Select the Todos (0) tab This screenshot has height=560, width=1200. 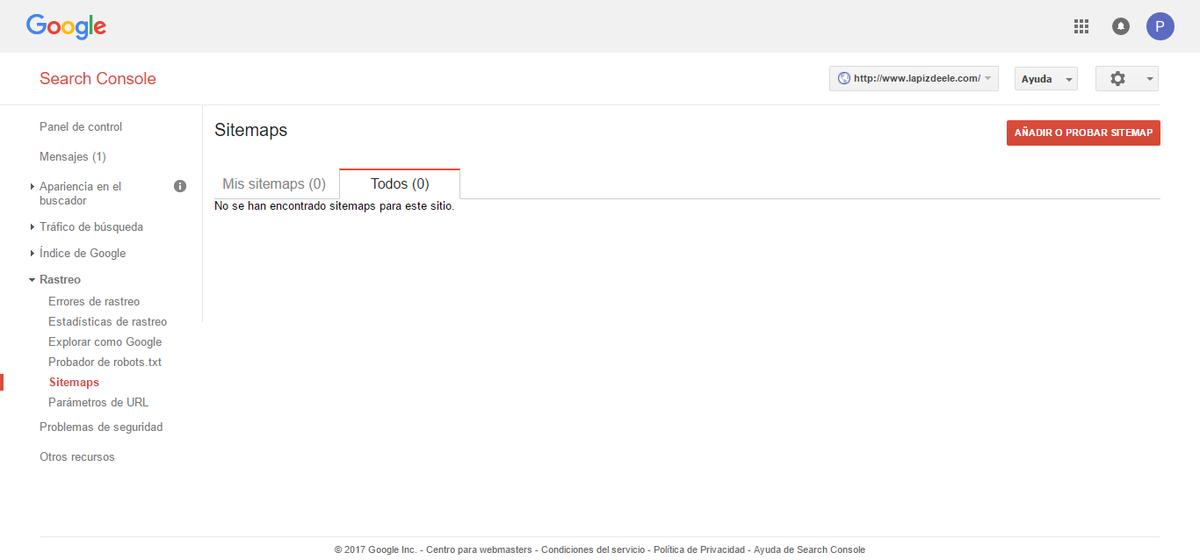click(399, 184)
